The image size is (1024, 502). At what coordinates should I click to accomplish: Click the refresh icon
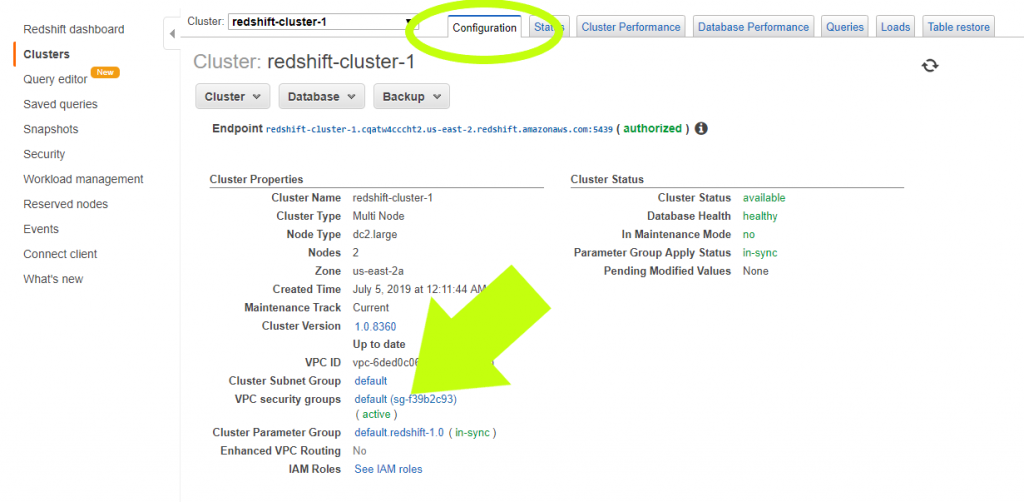tap(930, 65)
